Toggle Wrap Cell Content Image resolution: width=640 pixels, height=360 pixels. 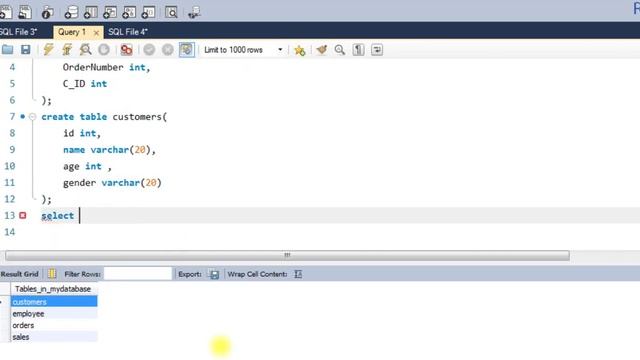point(298,274)
